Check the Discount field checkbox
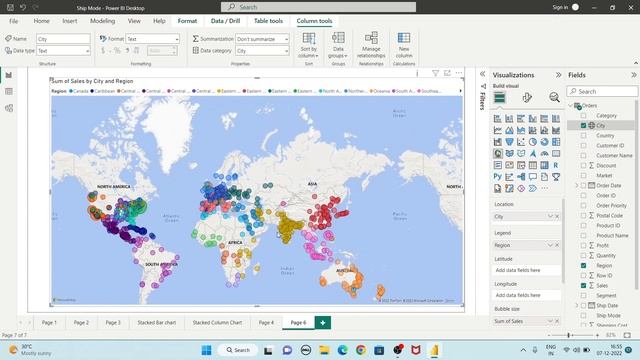 tap(583, 165)
